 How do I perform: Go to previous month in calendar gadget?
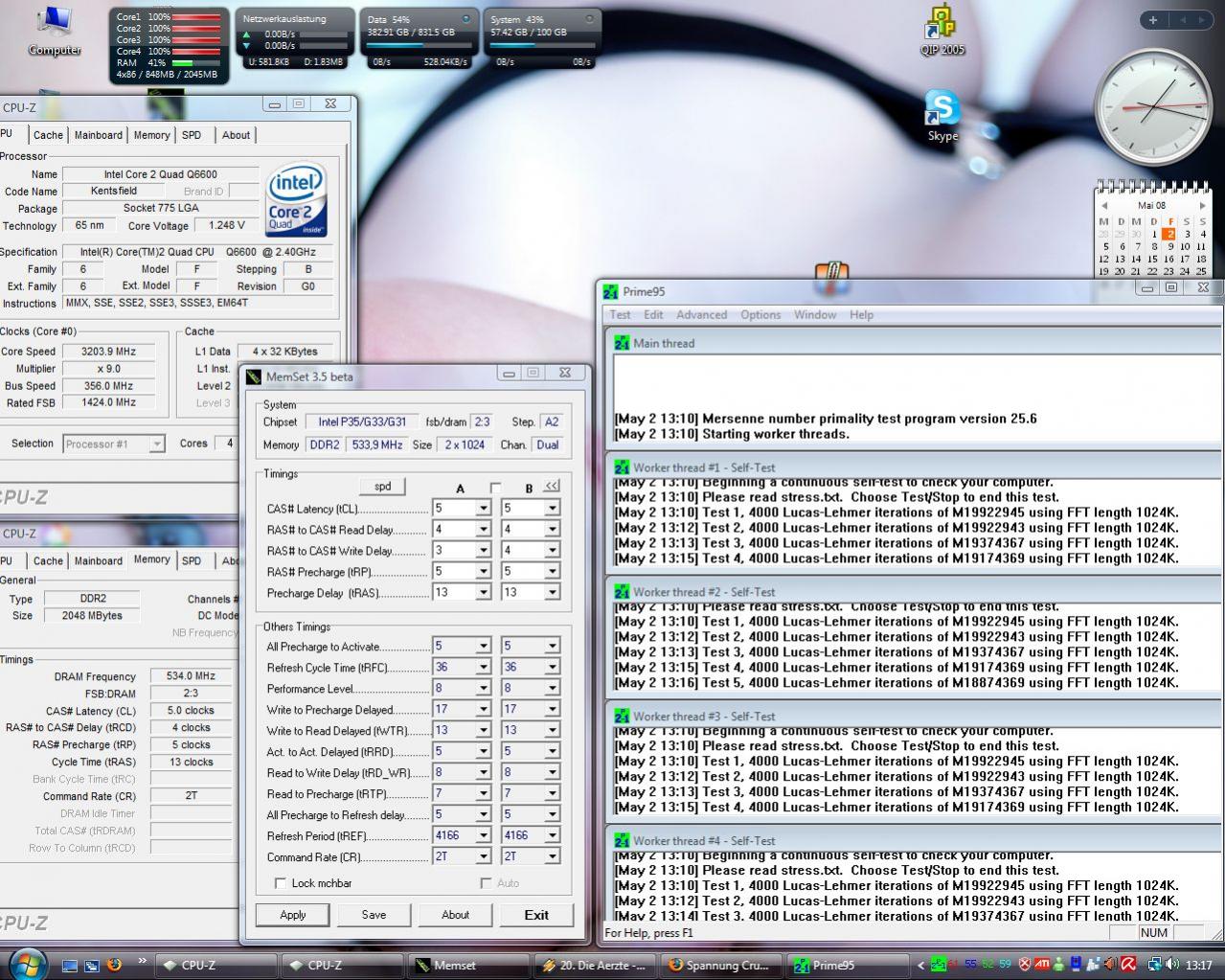(1104, 206)
